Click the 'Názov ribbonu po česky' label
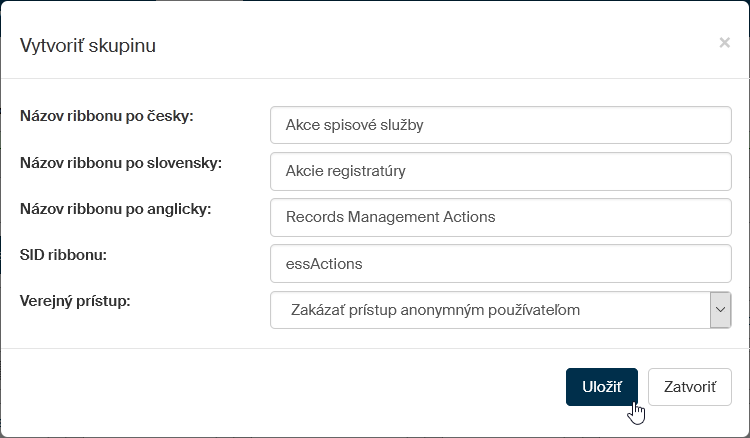The width and height of the screenshot is (750, 438). click(106, 116)
